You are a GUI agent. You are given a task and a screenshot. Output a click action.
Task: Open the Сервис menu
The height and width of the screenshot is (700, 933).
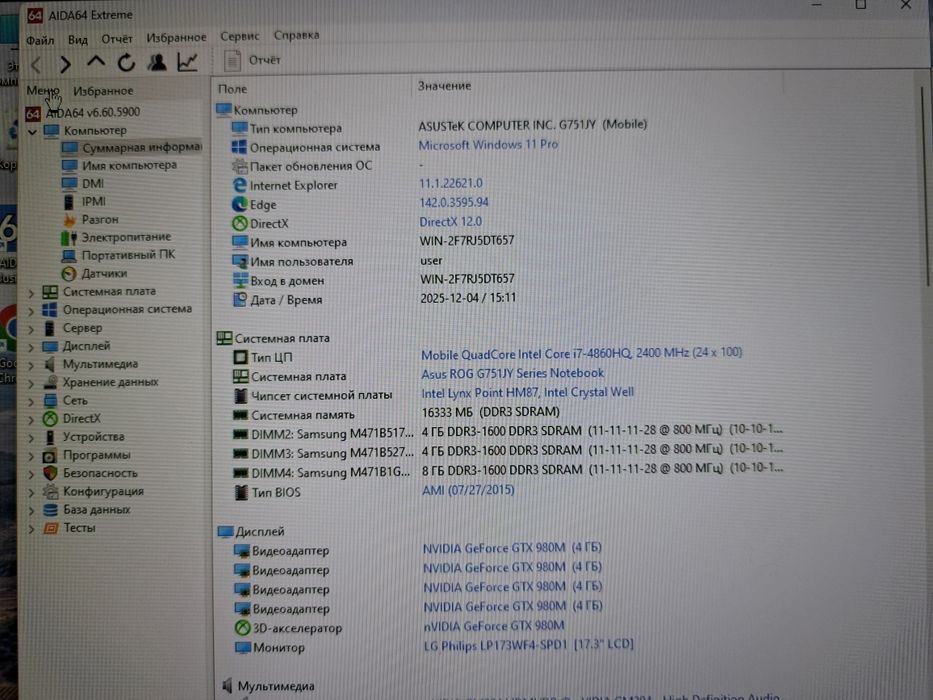pos(240,36)
